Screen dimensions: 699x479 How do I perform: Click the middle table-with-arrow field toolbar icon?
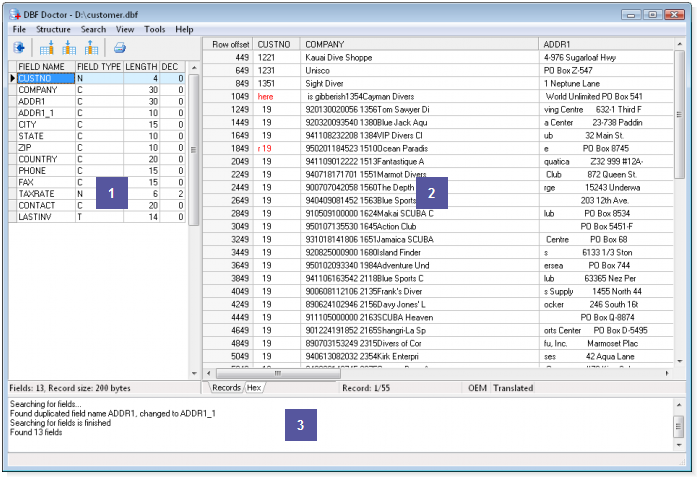click(x=69, y=47)
